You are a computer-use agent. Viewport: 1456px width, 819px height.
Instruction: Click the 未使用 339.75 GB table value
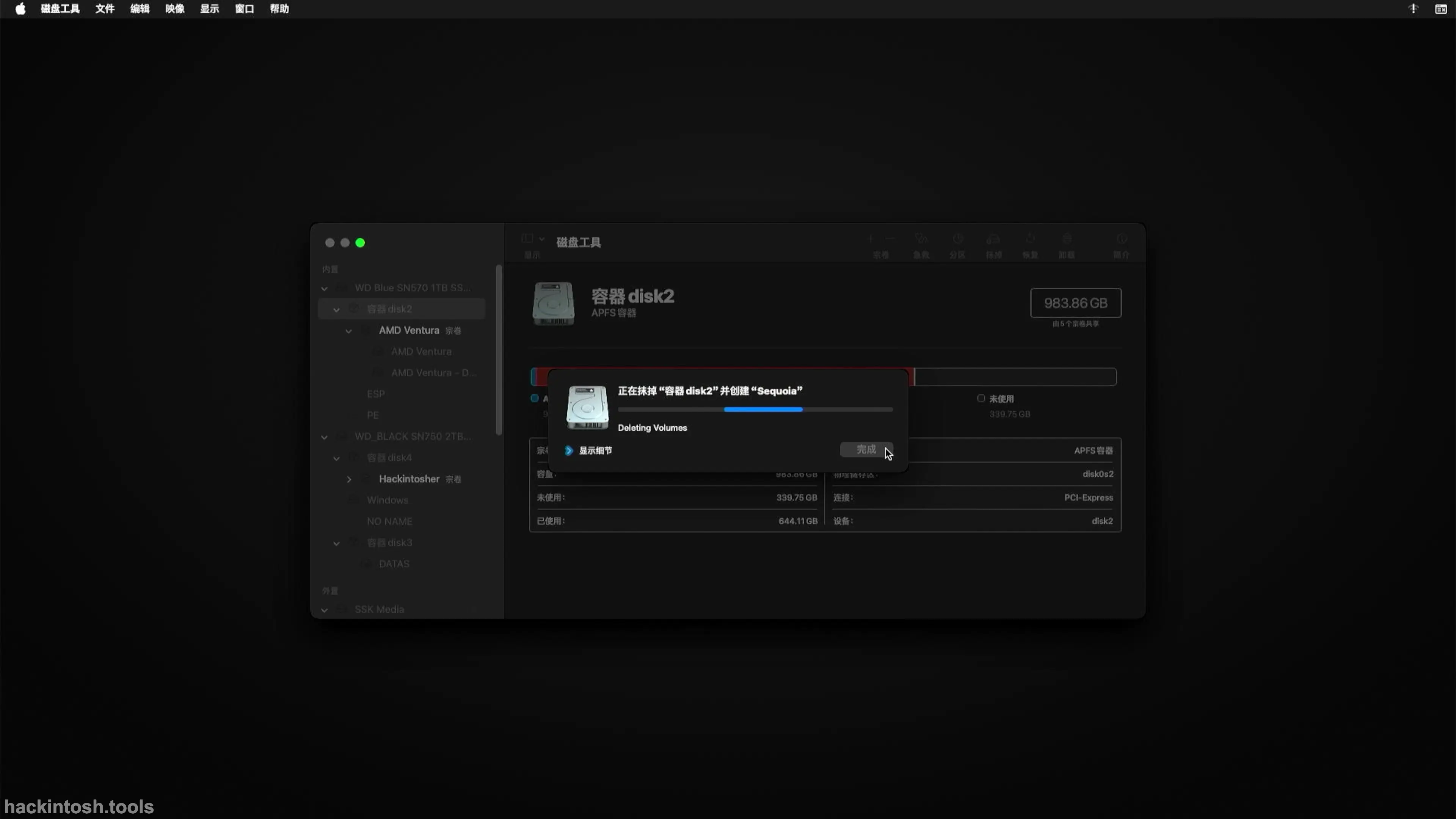(796, 497)
